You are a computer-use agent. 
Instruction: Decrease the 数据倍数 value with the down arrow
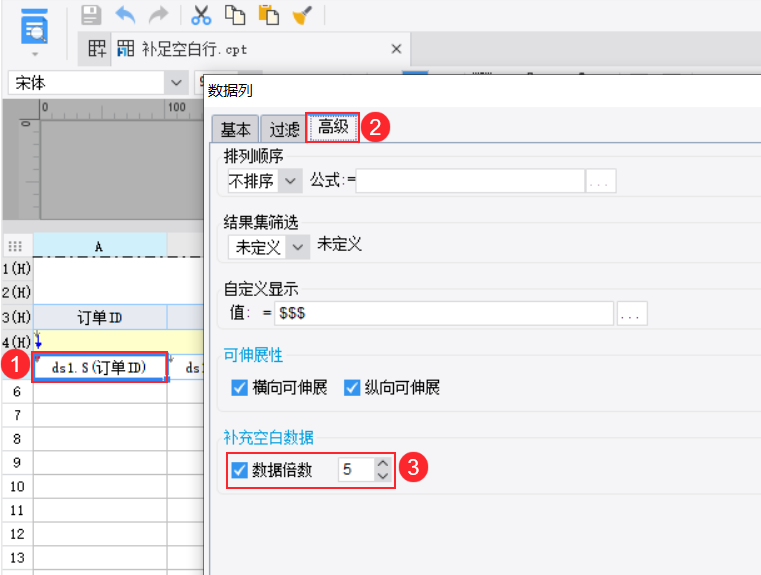[382, 476]
